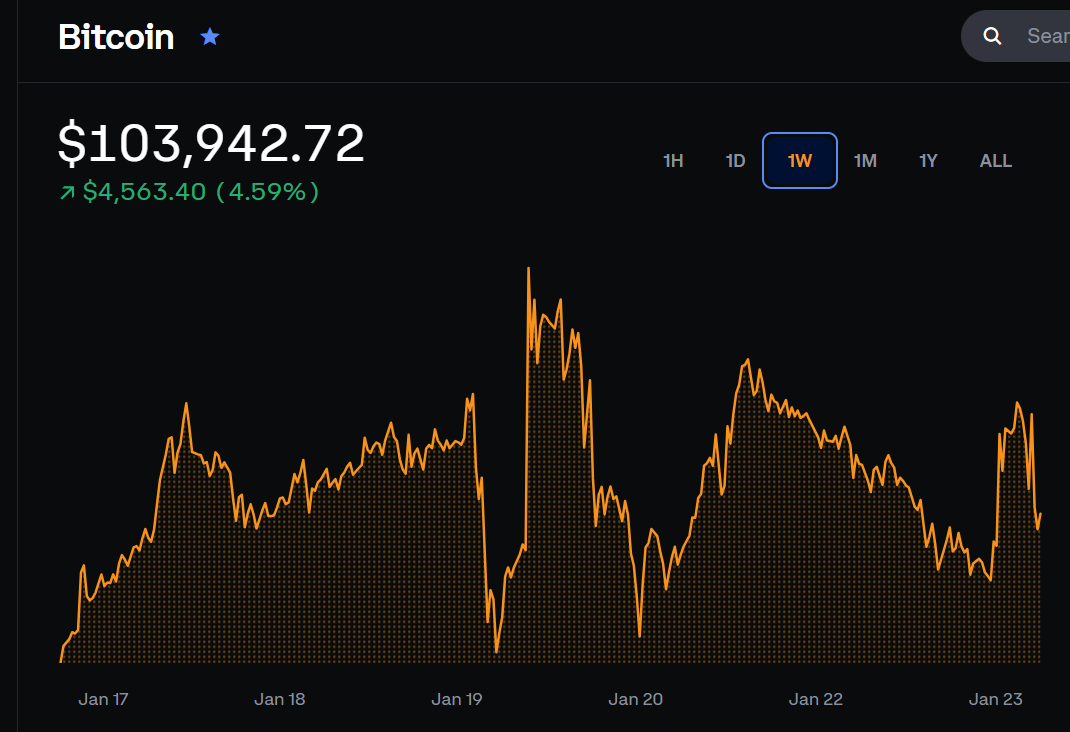The height and width of the screenshot is (732, 1070).
Task: Click the Jan 22 axis label
Action: 815,699
